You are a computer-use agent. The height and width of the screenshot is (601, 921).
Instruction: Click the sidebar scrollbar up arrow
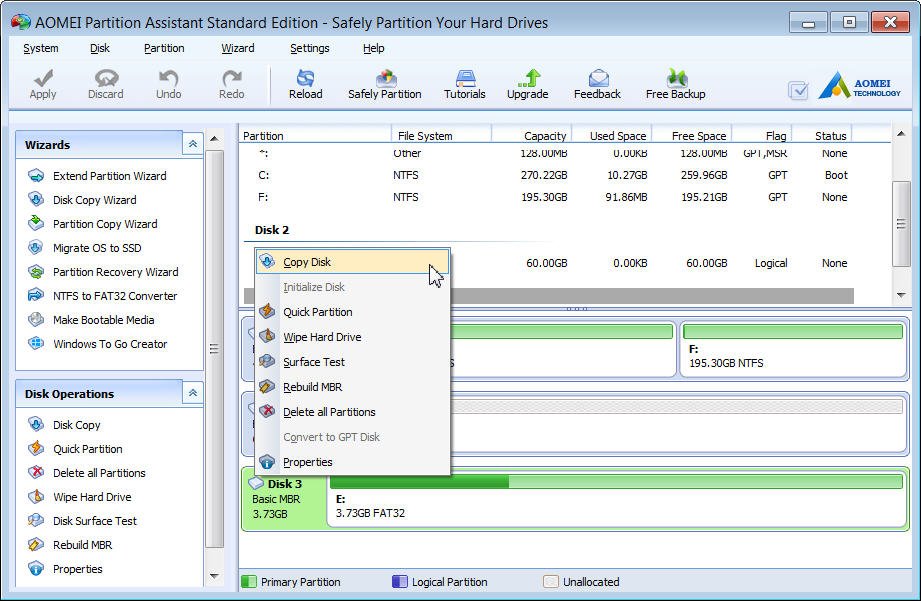pyautogui.click(x=214, y=139)
